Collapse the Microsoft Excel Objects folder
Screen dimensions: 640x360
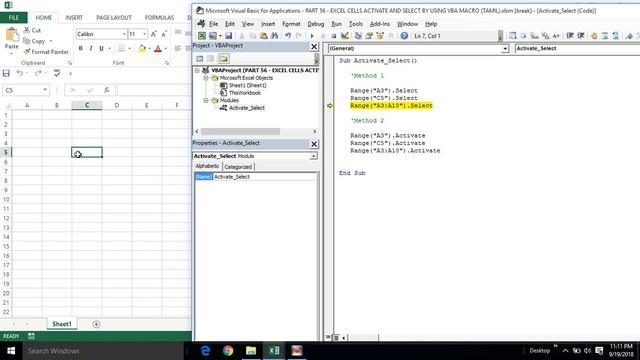pos(206,78)
